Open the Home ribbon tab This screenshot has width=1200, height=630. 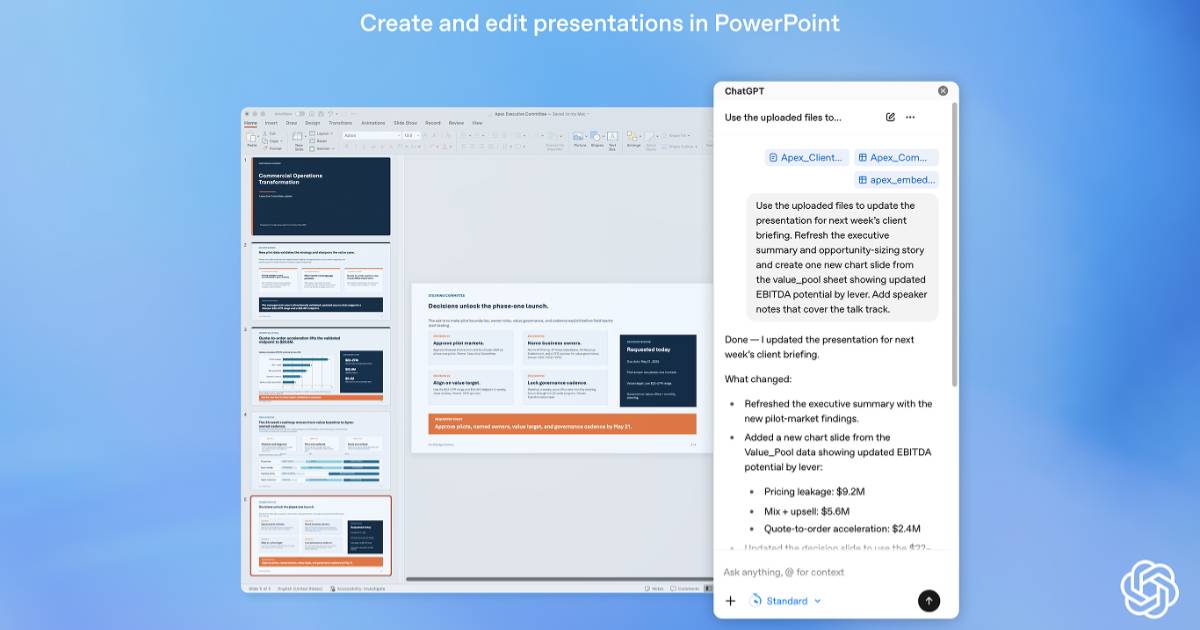coord(250,123)
